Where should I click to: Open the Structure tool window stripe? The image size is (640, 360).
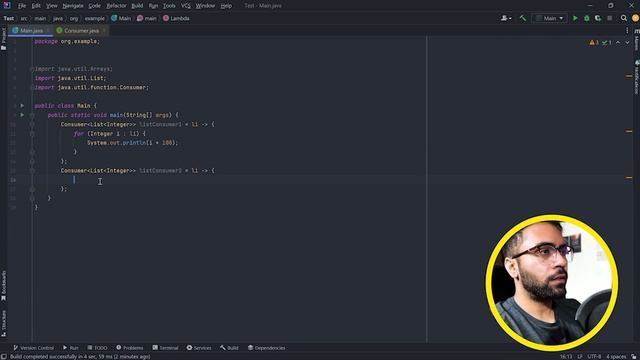pos(4,323)
